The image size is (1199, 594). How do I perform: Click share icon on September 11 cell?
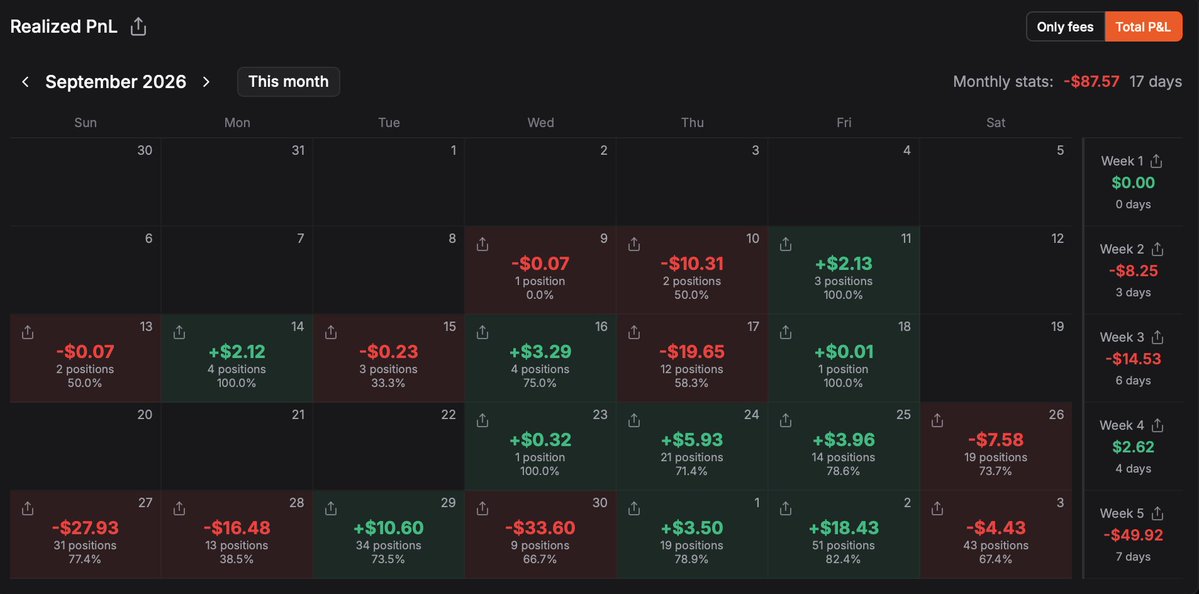785,244
